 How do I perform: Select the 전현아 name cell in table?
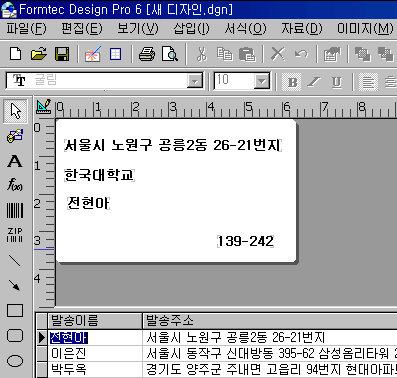(x=95, y=338)
